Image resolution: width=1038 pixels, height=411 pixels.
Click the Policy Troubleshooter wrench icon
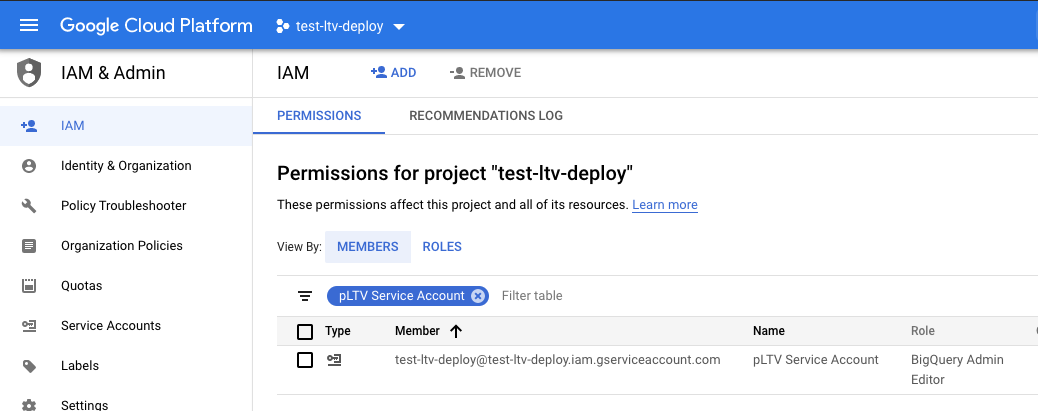tap(29, 206)
